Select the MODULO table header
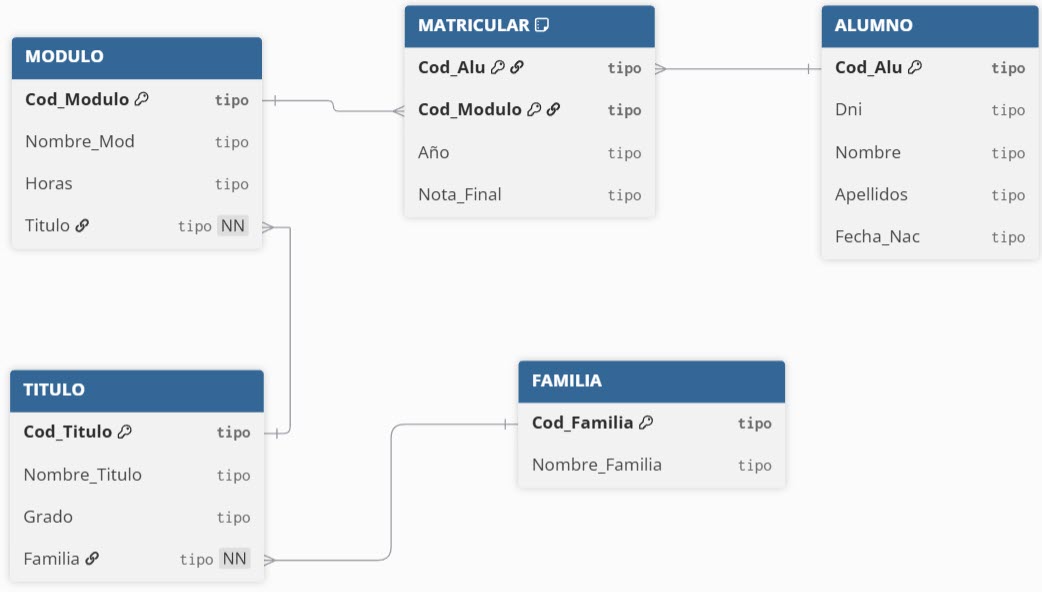Screen dimensions: 1042x592 point(137,57)
